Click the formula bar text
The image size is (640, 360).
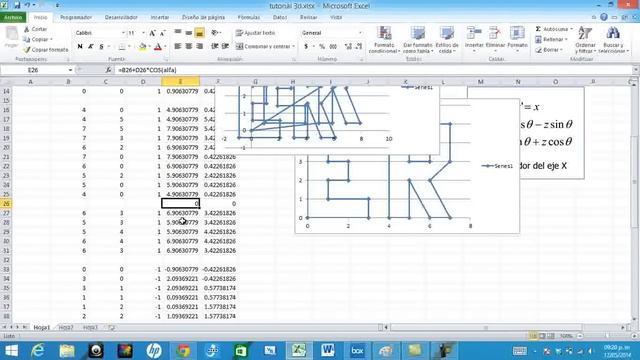pos(147,70)
